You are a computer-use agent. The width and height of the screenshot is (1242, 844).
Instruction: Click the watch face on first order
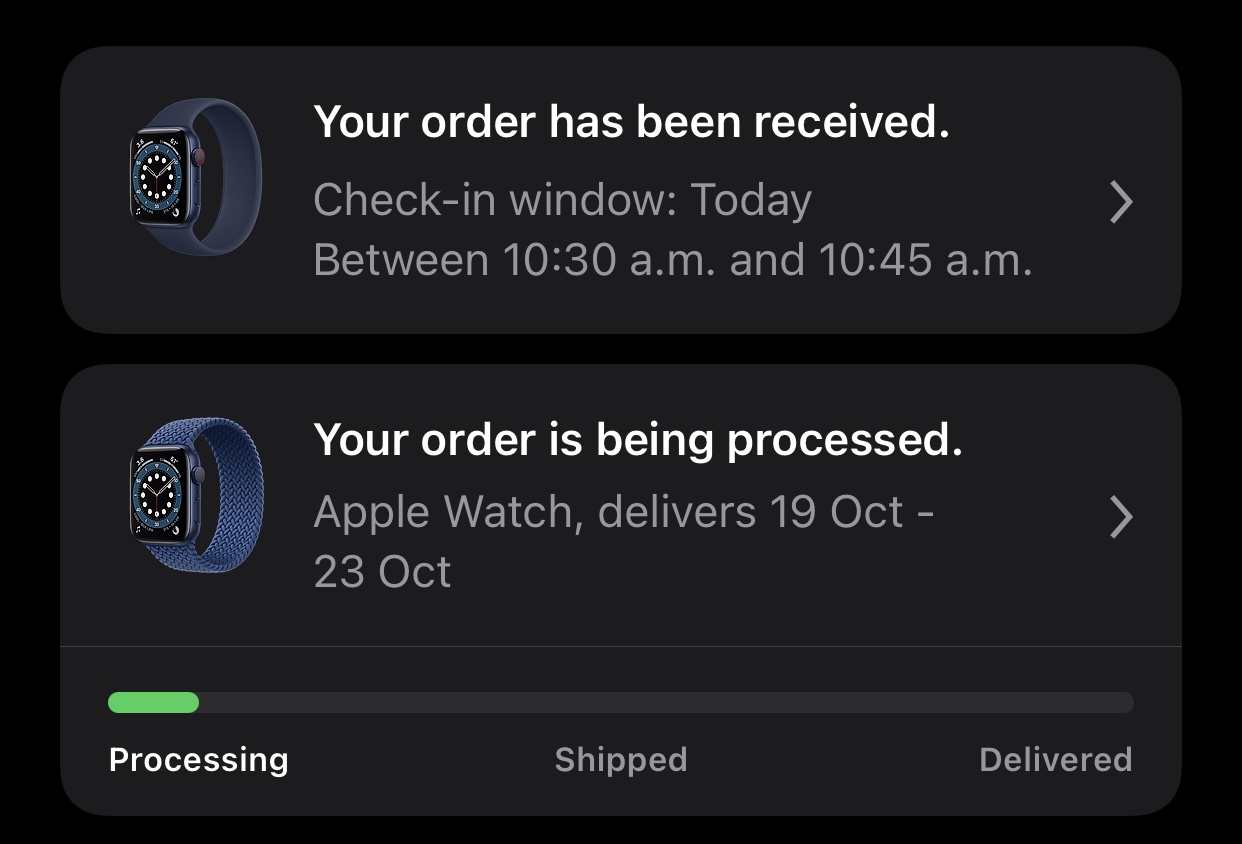[x=160, y=179]
